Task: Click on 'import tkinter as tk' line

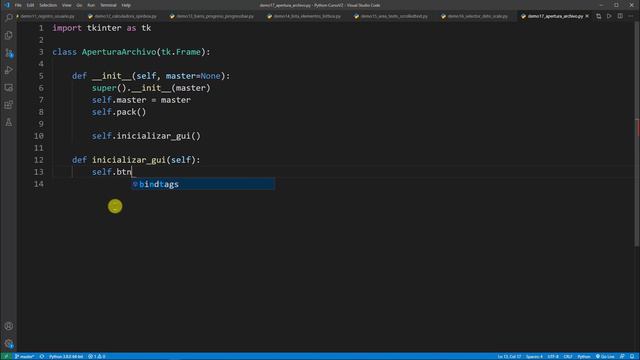Action: [102, 28]
